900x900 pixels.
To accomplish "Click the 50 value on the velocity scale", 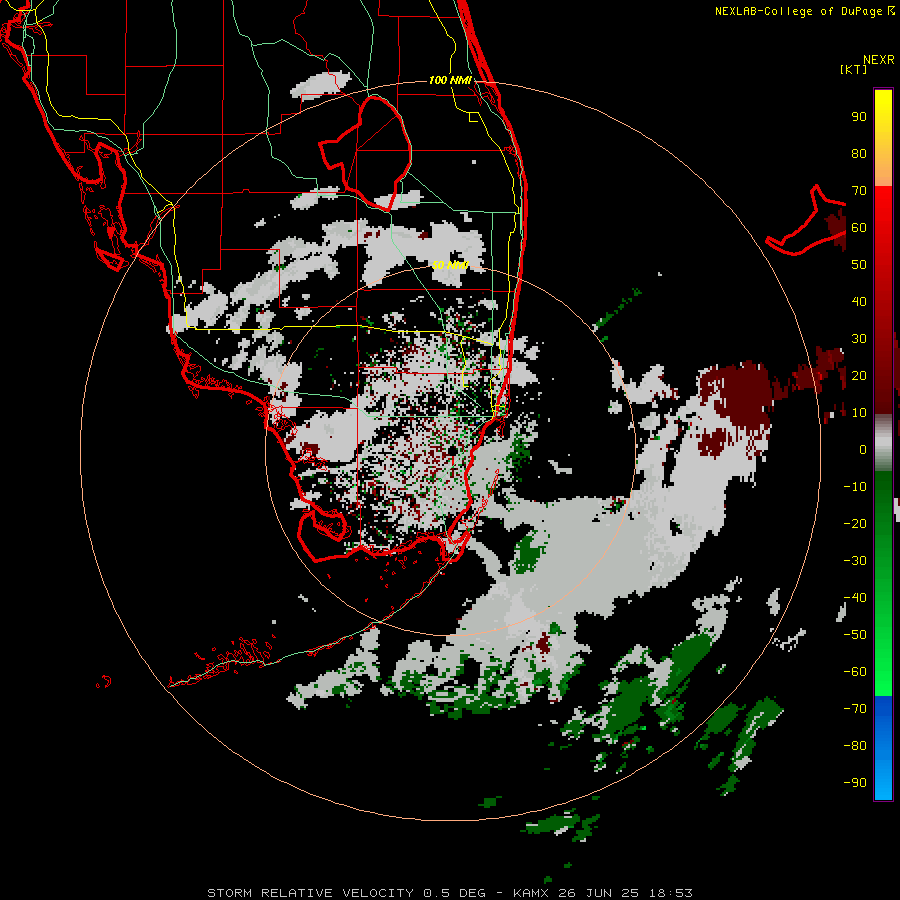I will coord(859,265).
